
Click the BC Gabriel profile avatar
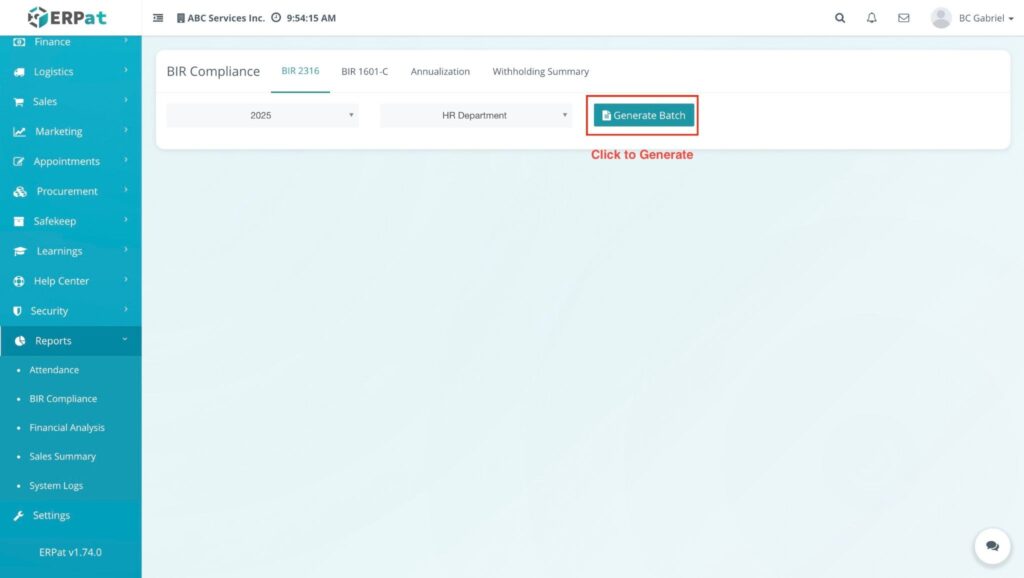940,18
